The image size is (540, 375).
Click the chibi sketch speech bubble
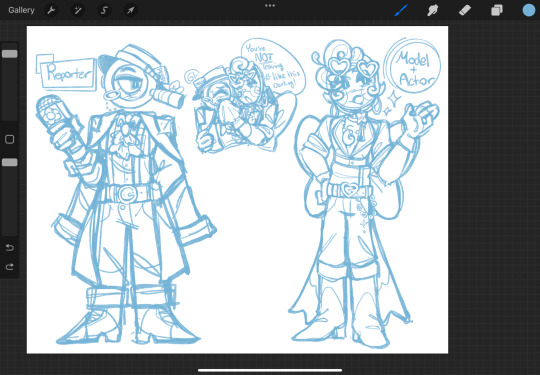click(271, 68)
